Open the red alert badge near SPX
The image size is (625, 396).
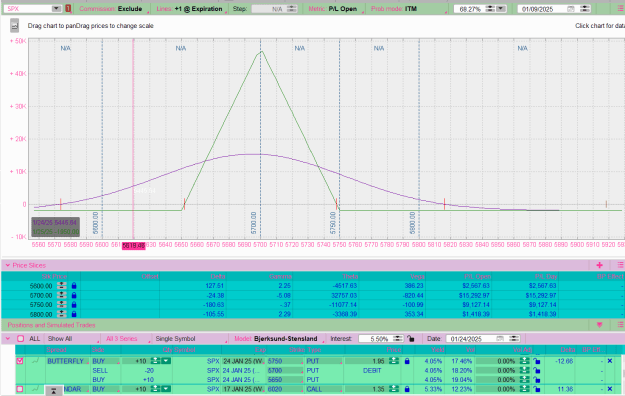pos(68,8)
